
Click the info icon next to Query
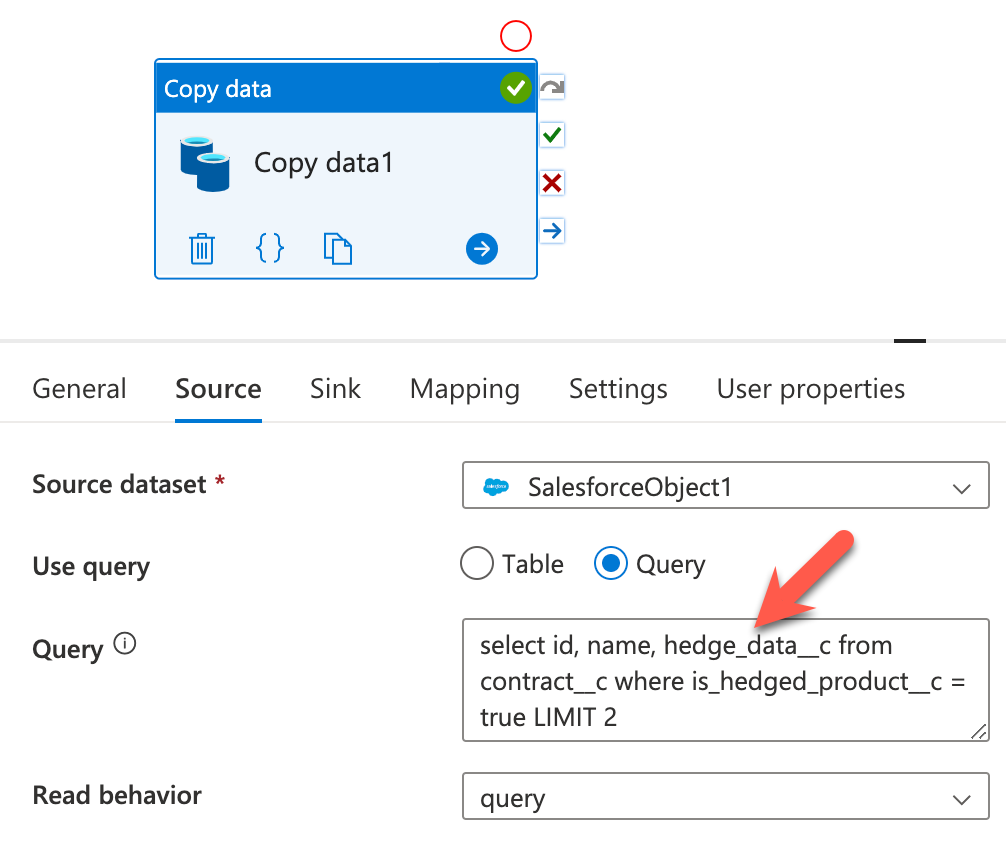coord(124,643)
